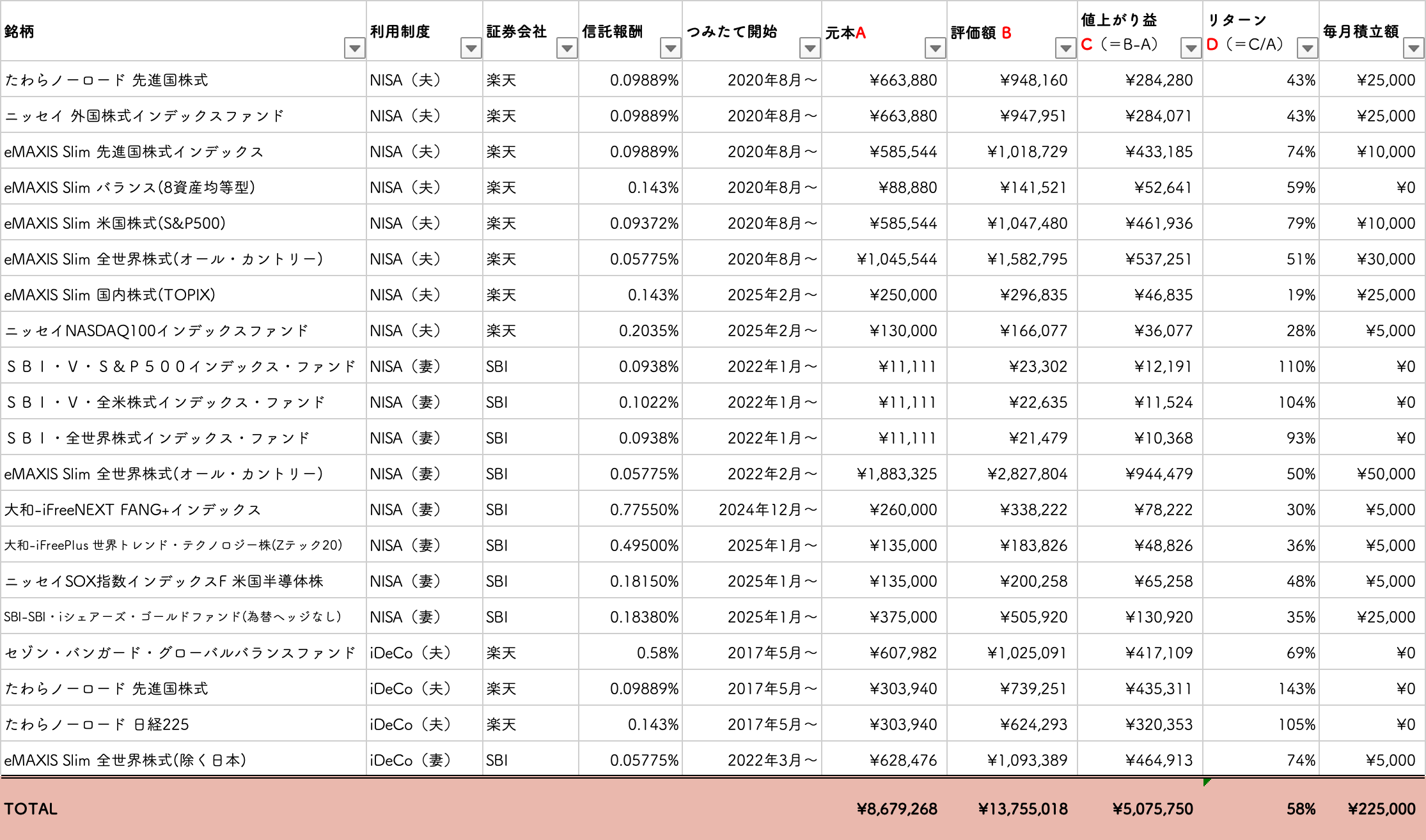Open the 評価額 B column filter dropdown
The image size is (1426, 840).
pos(1065,48)
